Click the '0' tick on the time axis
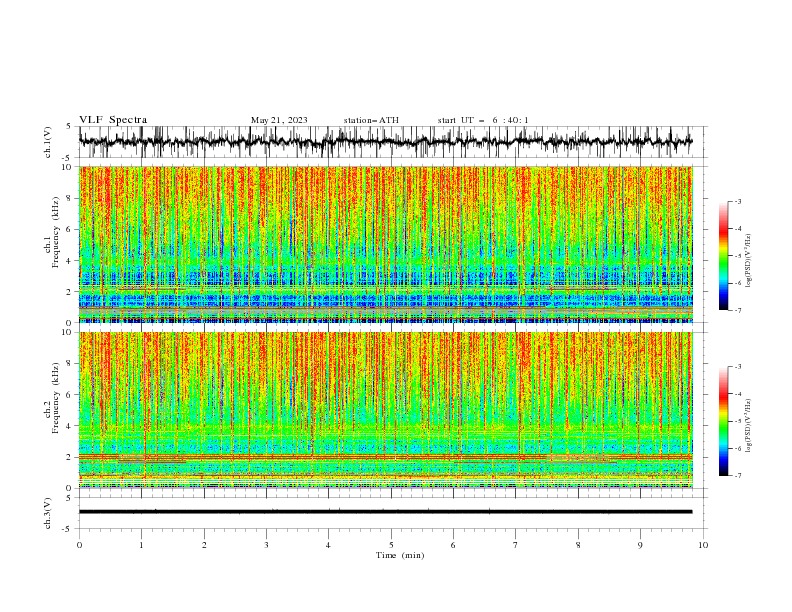 [79, 545]
